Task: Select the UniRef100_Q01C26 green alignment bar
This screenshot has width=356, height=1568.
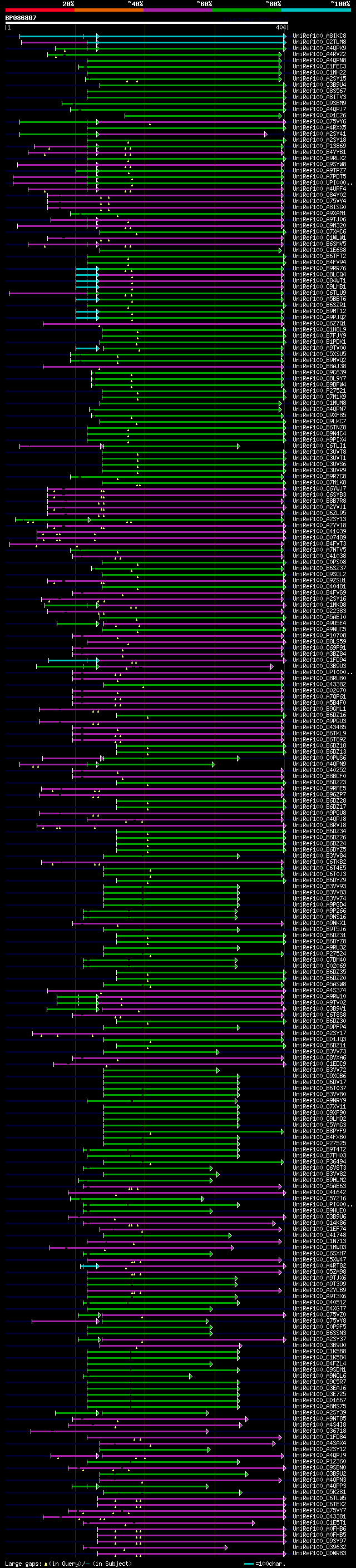Action: pos(204,116)
